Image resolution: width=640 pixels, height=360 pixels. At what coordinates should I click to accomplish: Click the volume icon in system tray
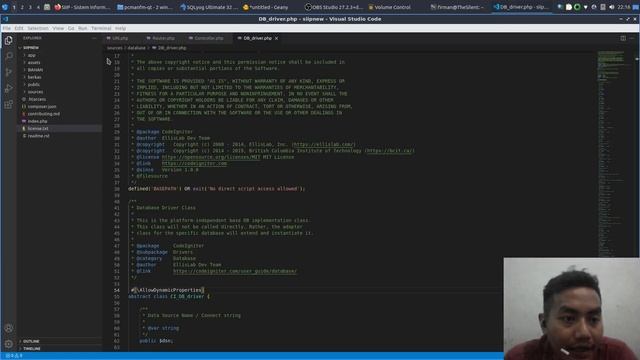(611, 7)
